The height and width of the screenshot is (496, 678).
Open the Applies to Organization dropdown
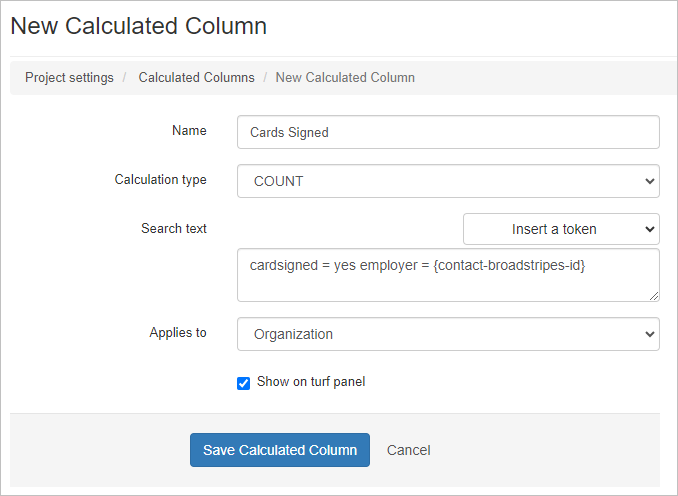coord(448,334)
